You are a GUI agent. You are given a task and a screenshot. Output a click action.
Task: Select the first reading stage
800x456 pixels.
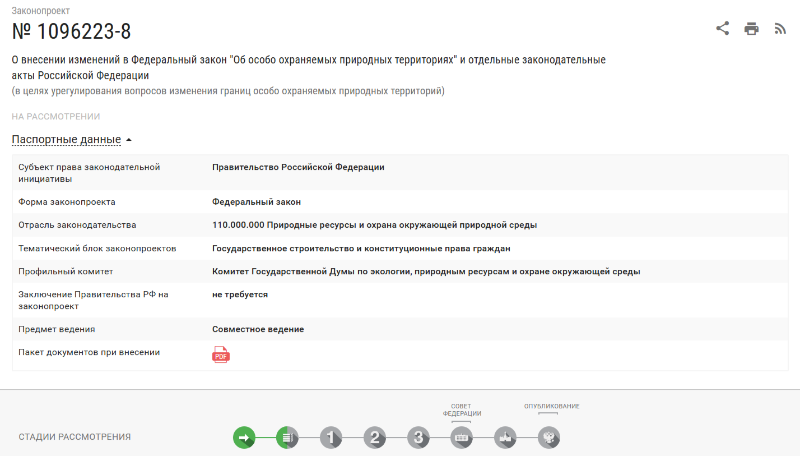331,437
